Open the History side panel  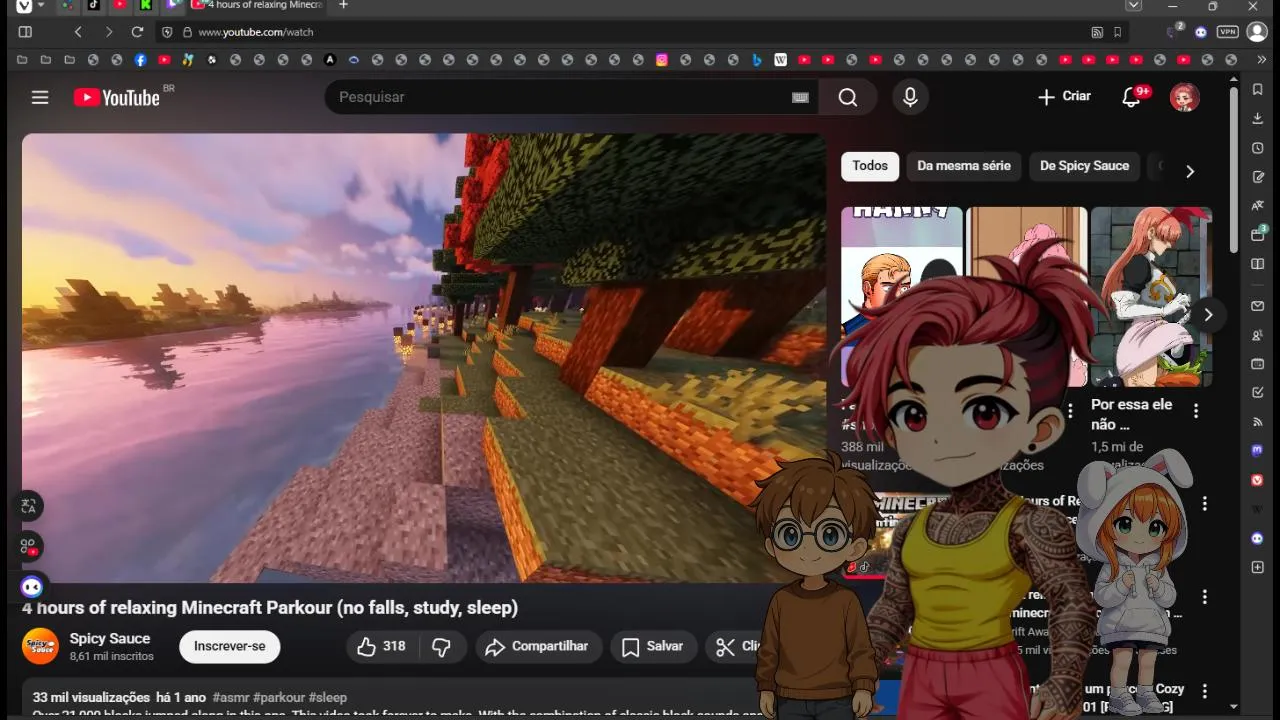point(1258,148)
